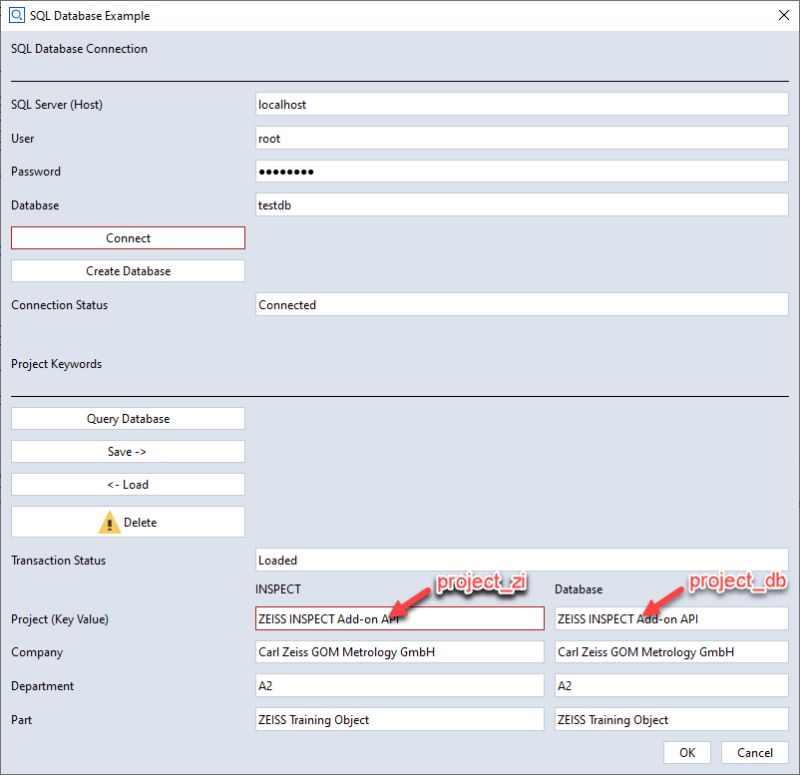Viewport: 800px width, 775px height.
Task: Select the Database field containing testdb
Action: coord(521,205)
